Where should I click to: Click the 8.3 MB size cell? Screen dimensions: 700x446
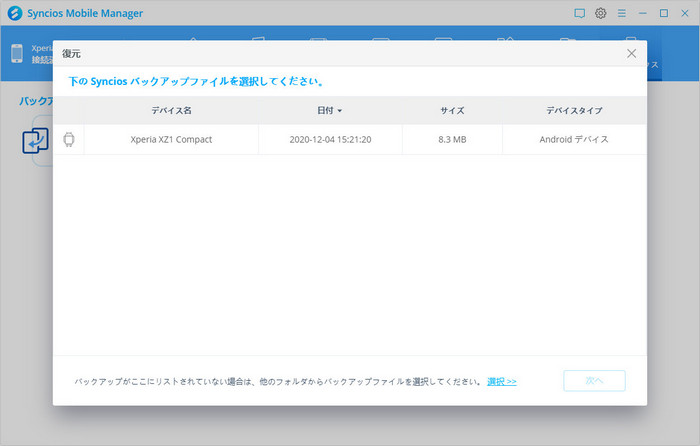point(452,139)
